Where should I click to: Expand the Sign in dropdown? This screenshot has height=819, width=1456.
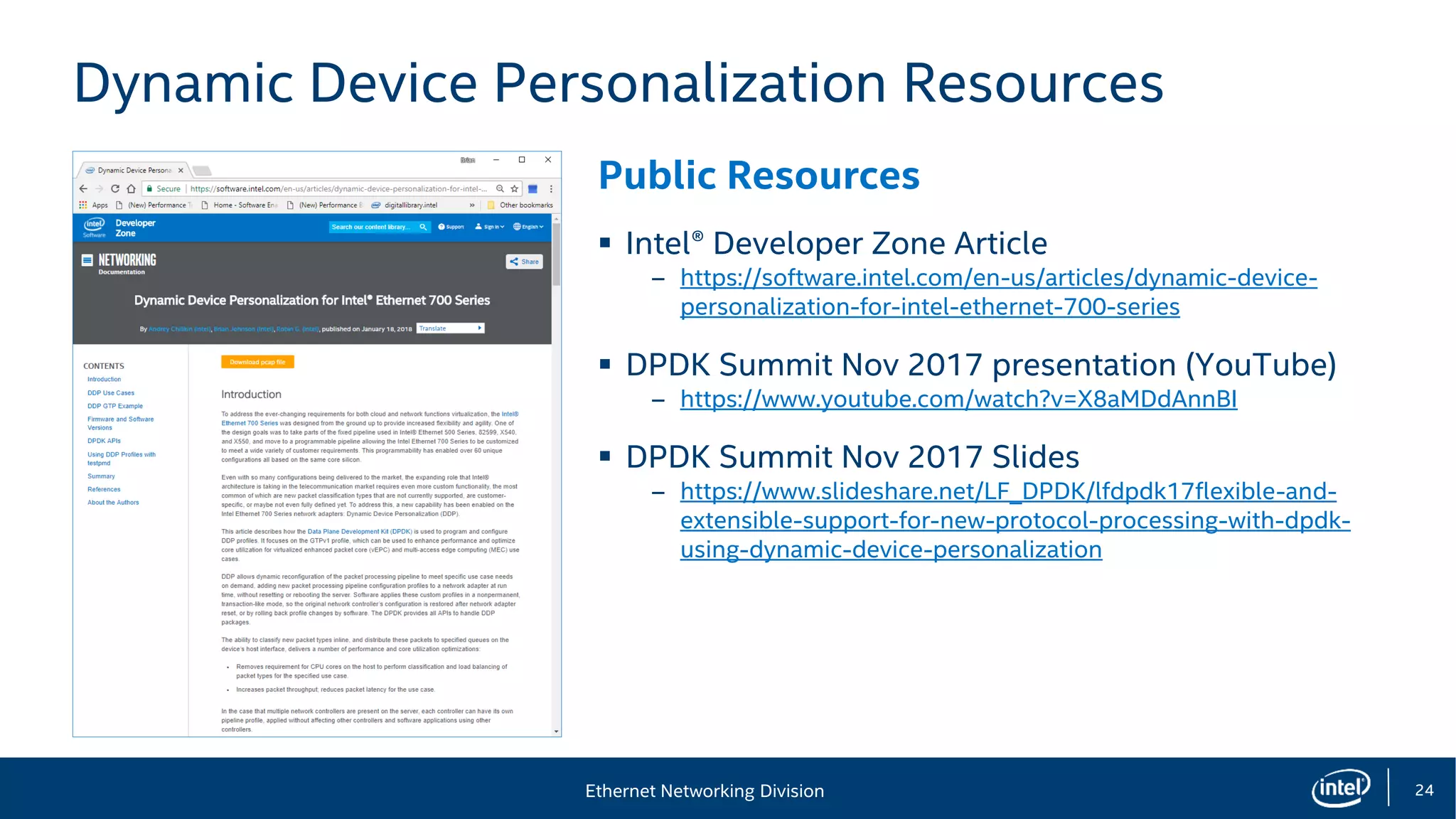490,227
